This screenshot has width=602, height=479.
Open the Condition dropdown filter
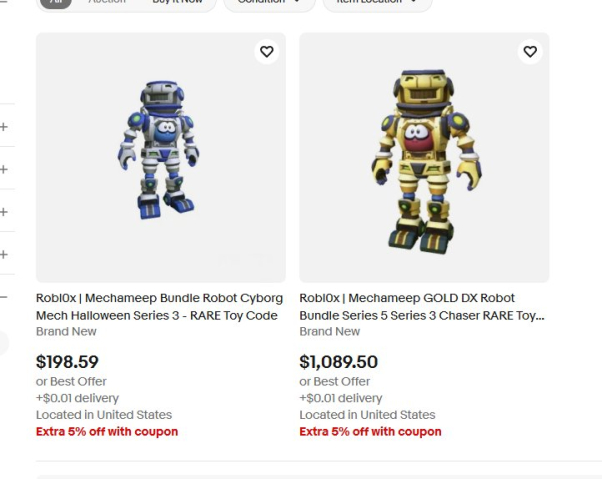tap(269, 3)
